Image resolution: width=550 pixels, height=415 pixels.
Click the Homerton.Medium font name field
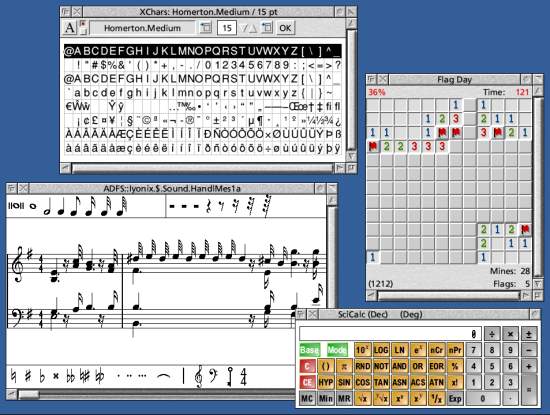[142, 28]
